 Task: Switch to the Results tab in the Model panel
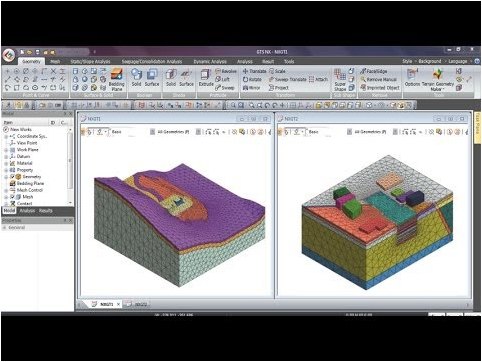pyautogui.click(x=45, y=211)
